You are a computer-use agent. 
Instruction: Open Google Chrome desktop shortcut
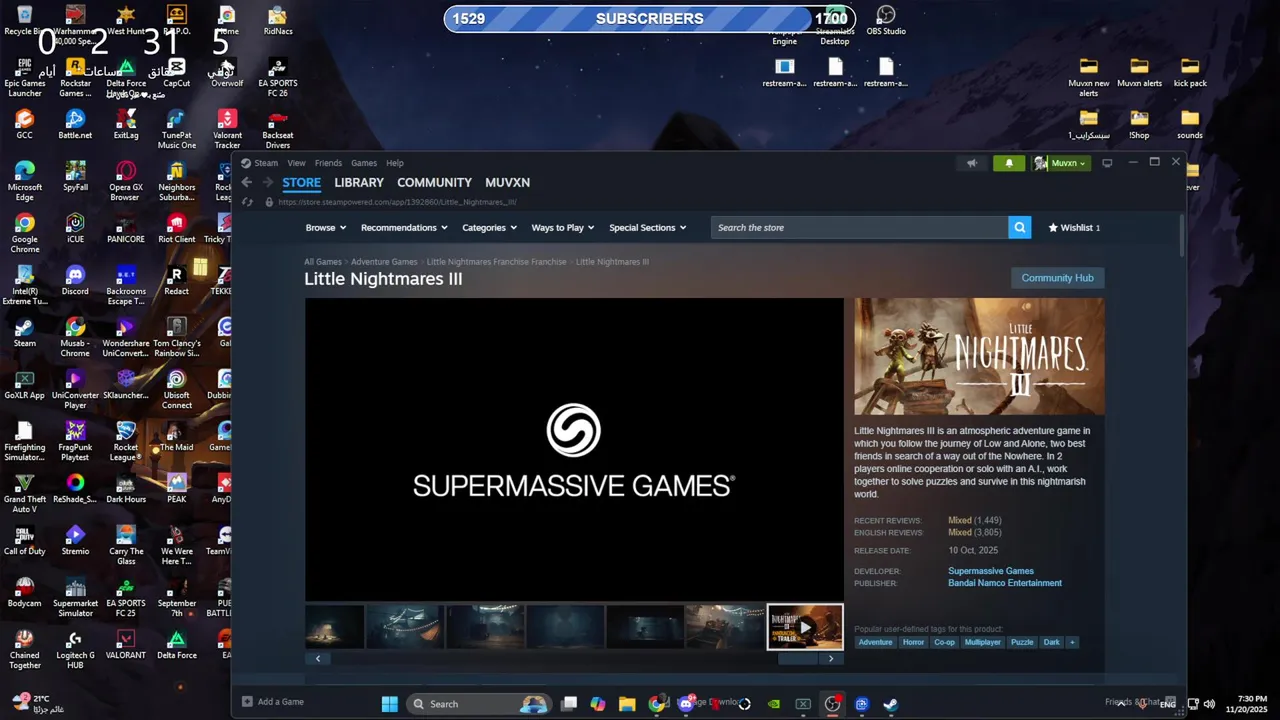coord(25,233)
